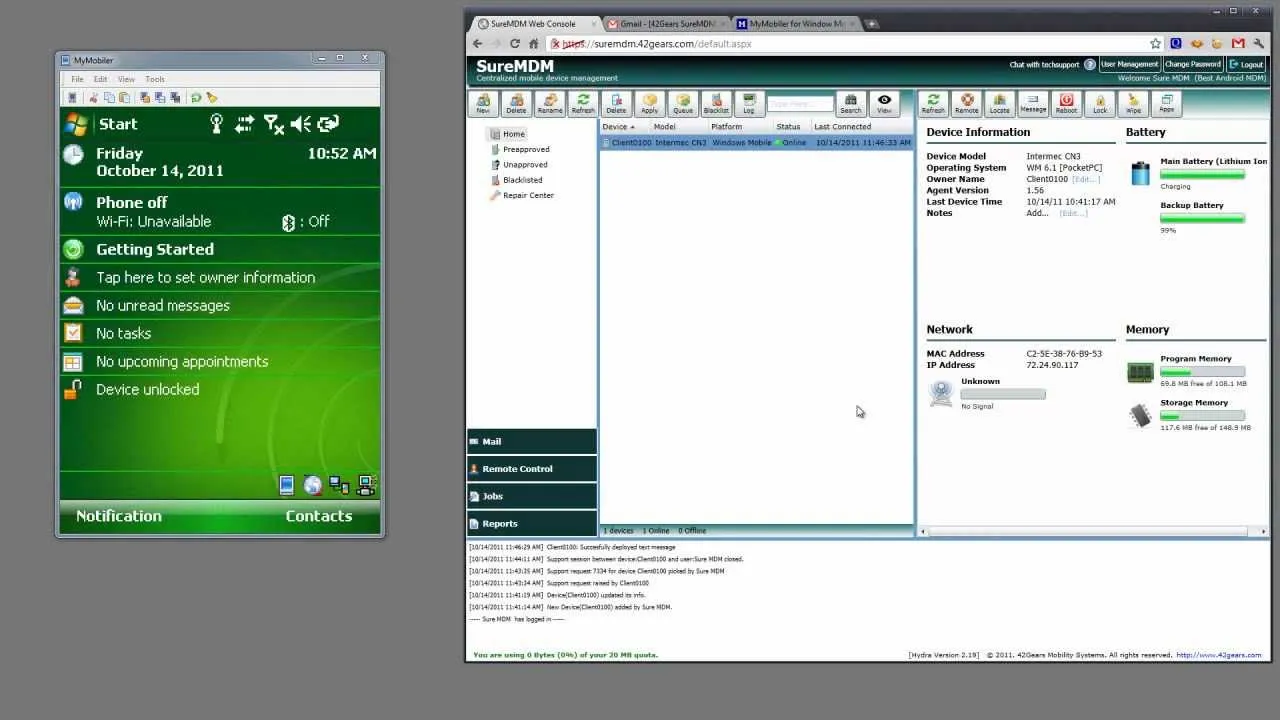The width and height of the screenshot is (1280, 720).
Task: Refresh the device list in left toolbar
Action: 582,103
